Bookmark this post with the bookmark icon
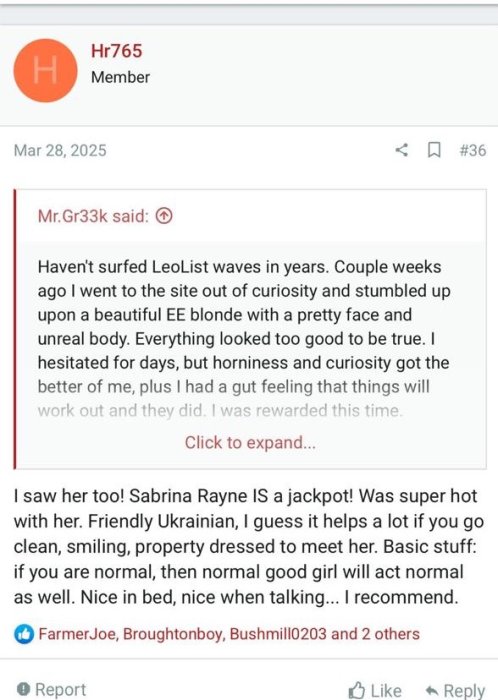The image size is (498, 700). [434, 150]
